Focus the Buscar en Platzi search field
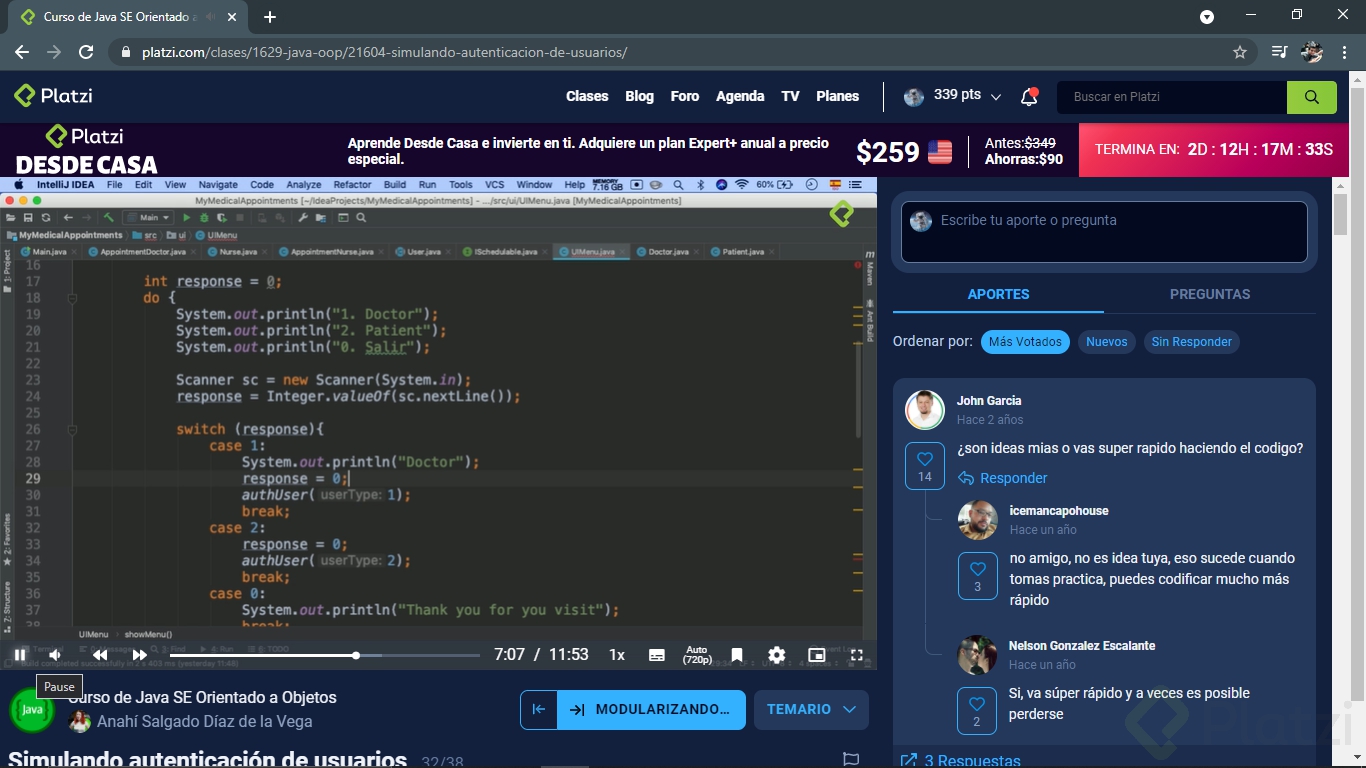Viewport: 1366px width, 768px height. click(1172, 97)
